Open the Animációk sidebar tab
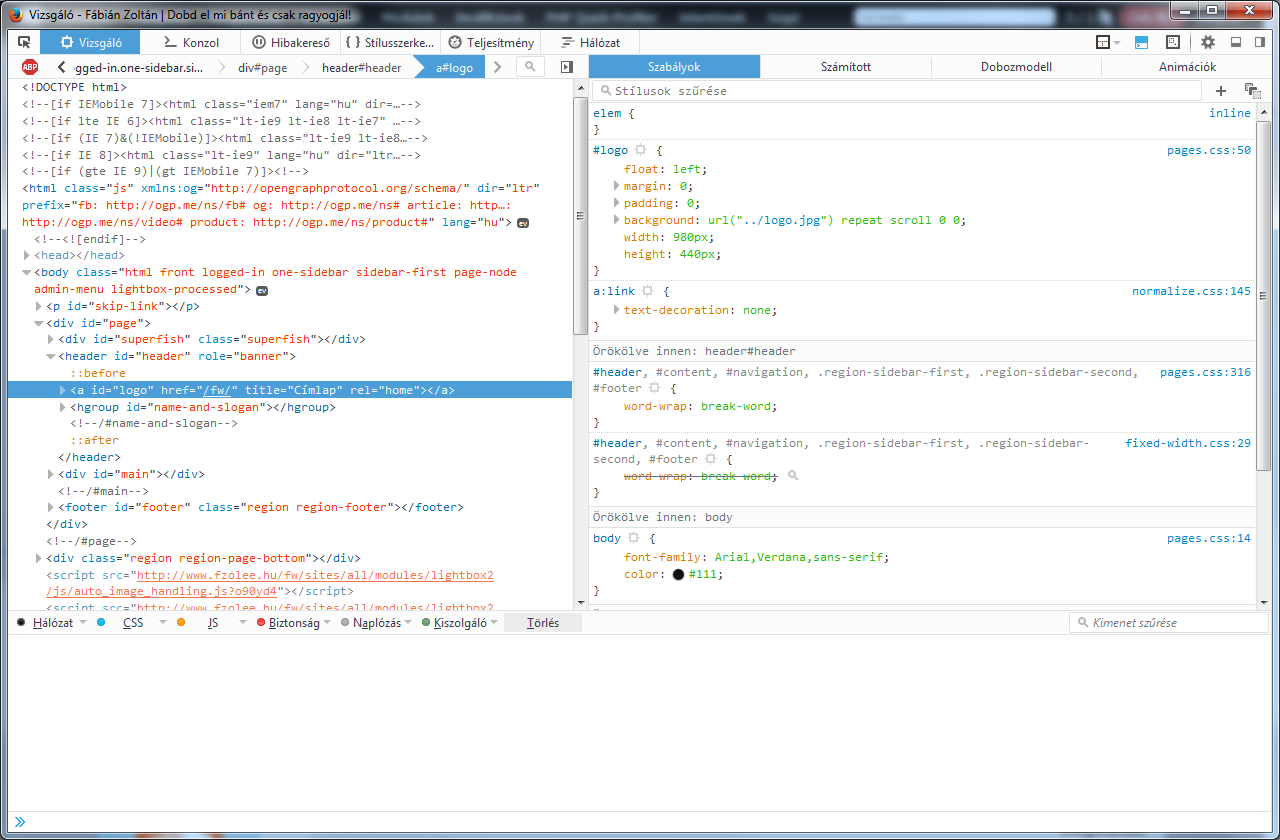Image resolution: width=1280 pixels, height=840 pixels. pyautogui.click(x=1187, y=67)
